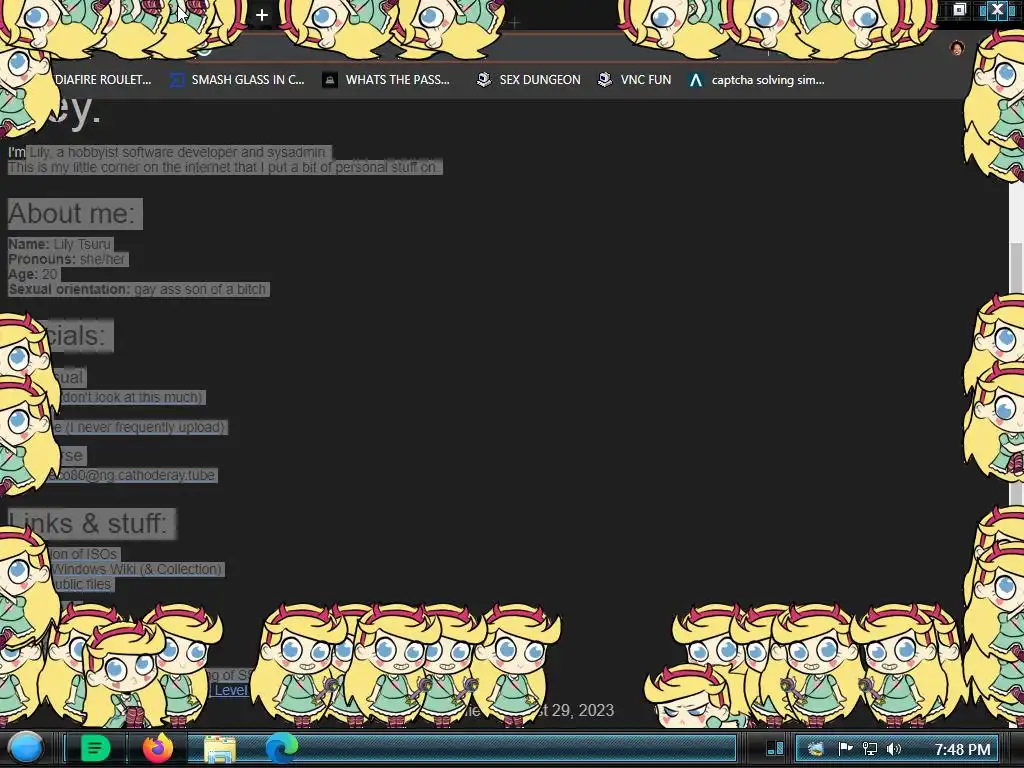Open the captcha solving sim... bookmark

[767, 80]
